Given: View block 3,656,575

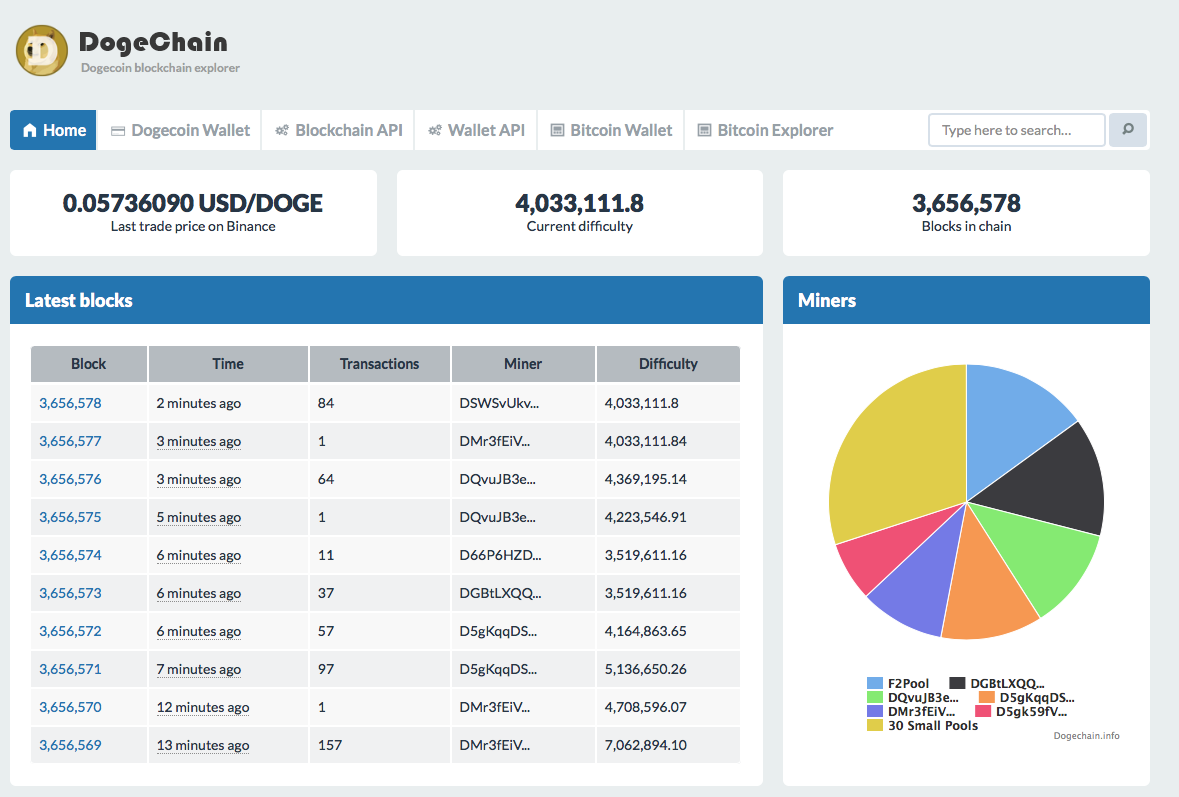Looking at the screenshot, I should click(x=70, y=517).
